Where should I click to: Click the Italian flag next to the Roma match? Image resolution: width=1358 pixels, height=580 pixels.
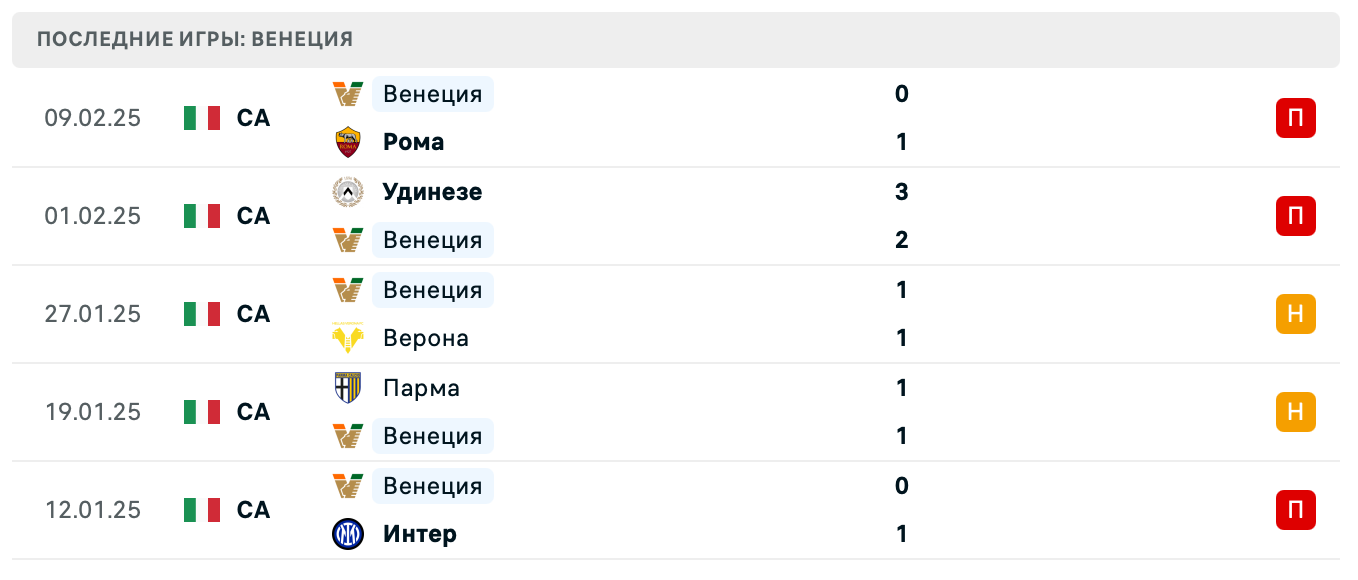click(x=200, y=117)
